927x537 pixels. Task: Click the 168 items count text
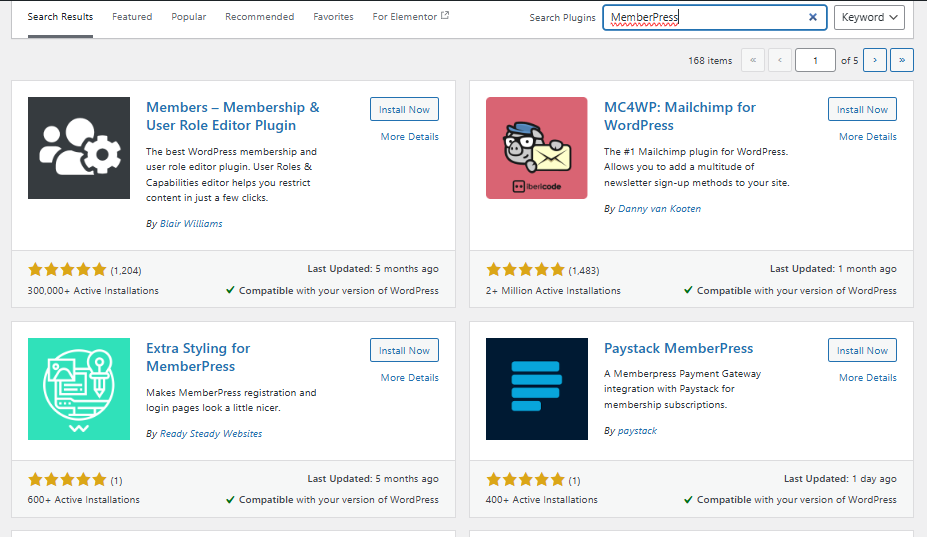pos(710,60)
